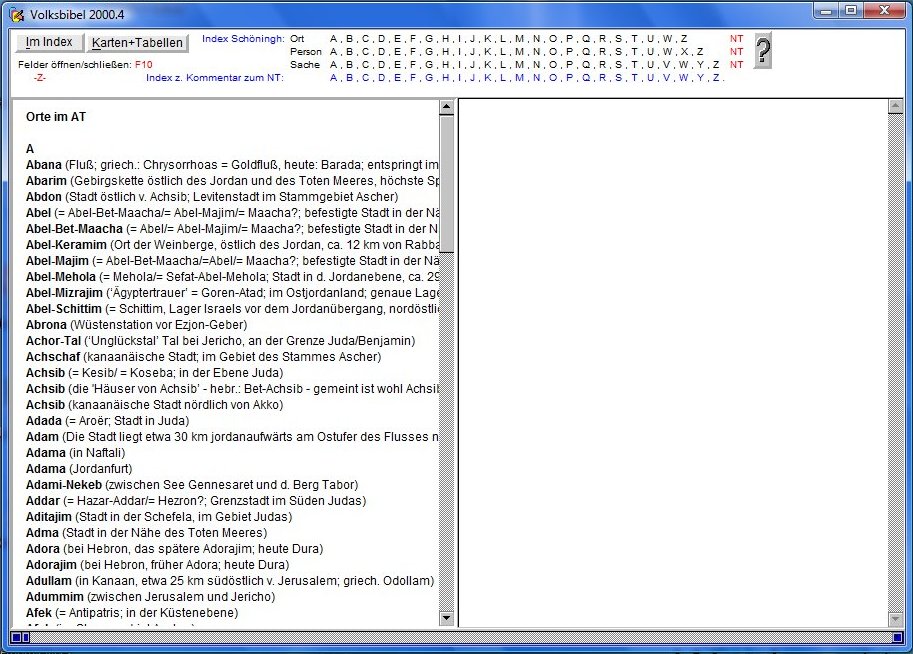
Task: Select the 'Adama (in Naftali)' entry
Action: (76, 453)
